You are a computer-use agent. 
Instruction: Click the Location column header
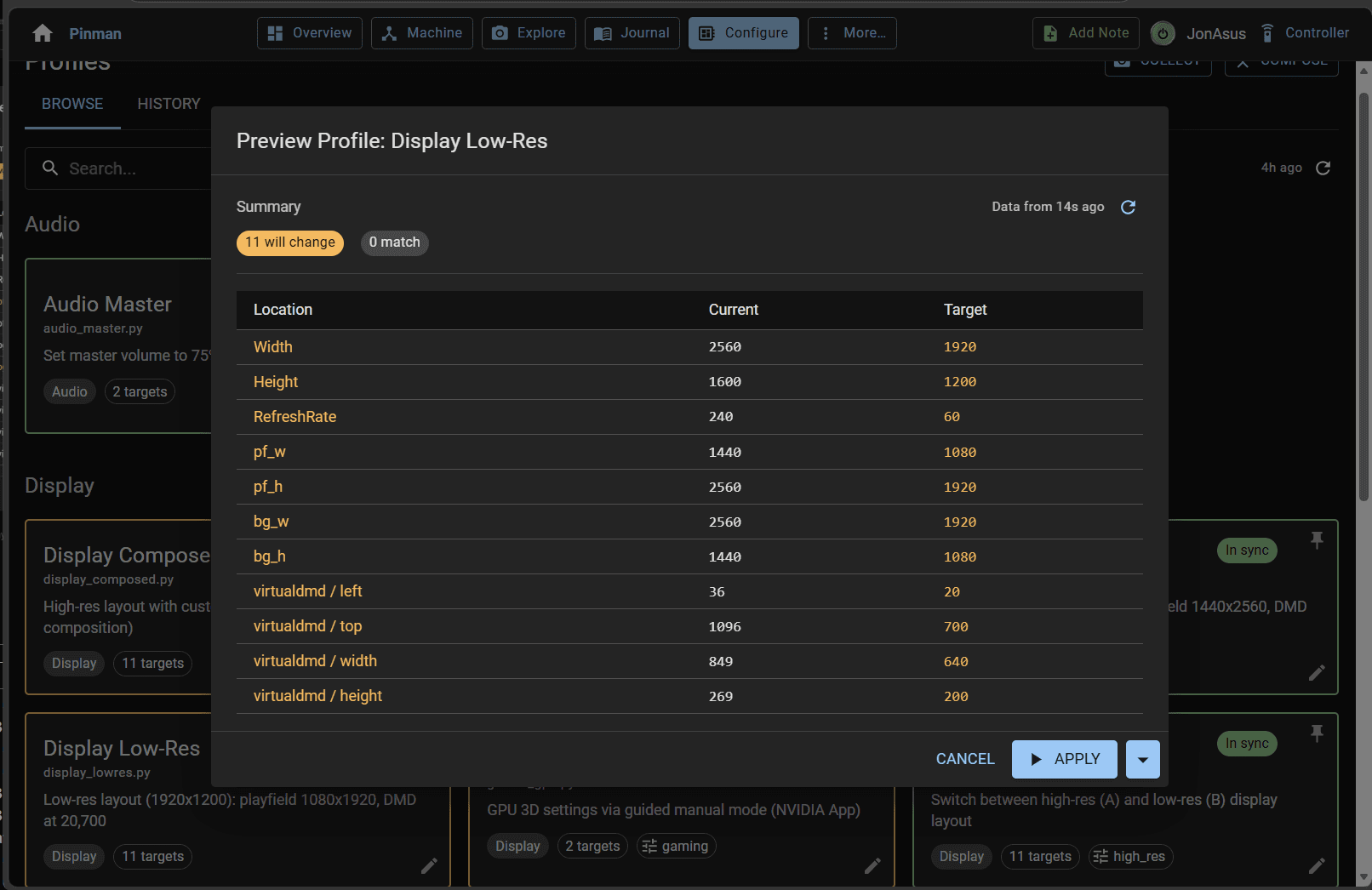tap(283, 310)
